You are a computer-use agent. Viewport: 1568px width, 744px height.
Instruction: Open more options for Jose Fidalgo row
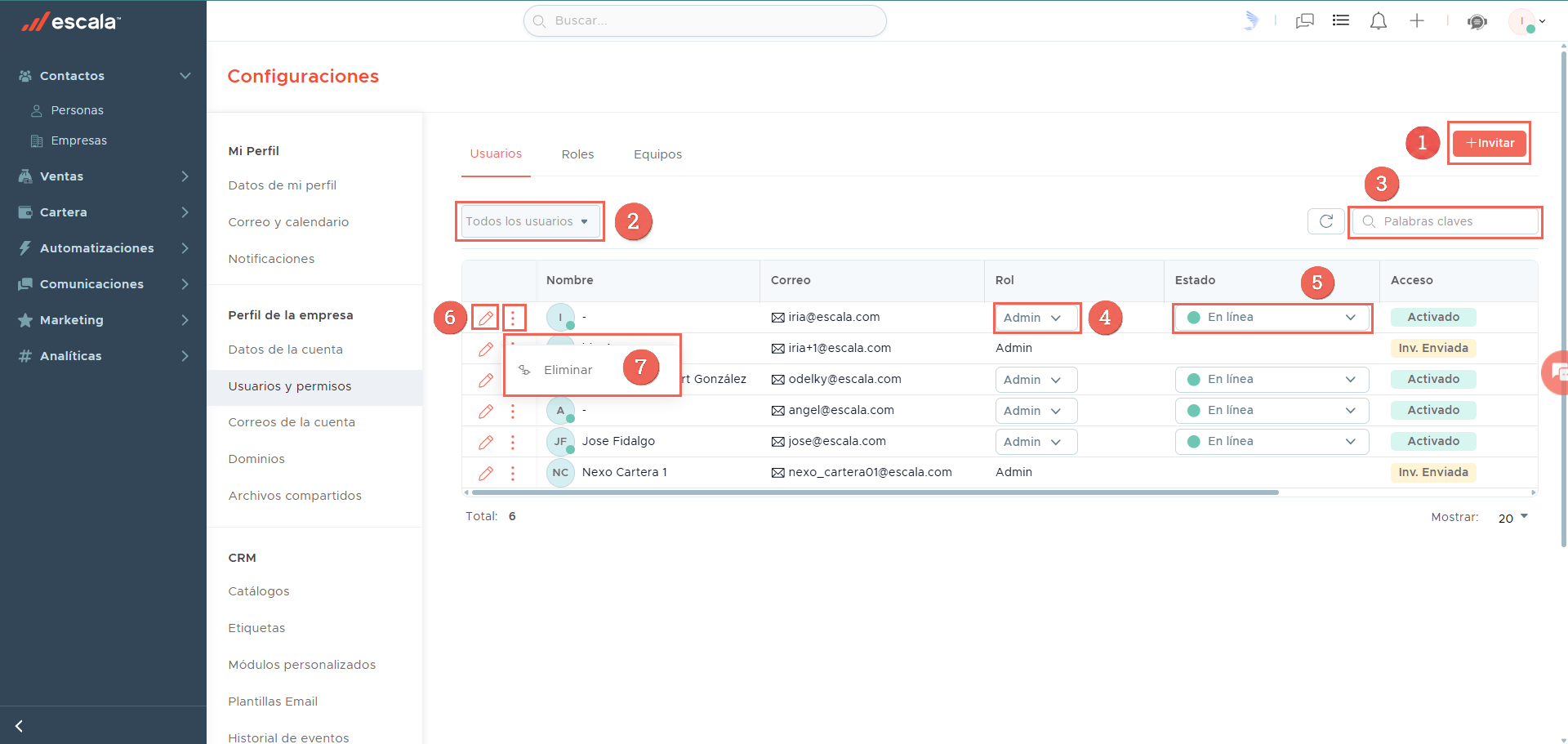(x=513, y=442)
